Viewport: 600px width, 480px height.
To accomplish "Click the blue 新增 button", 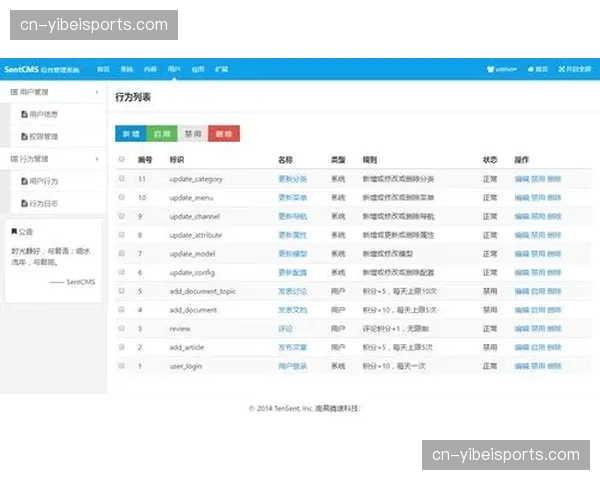I will (131, 134).
